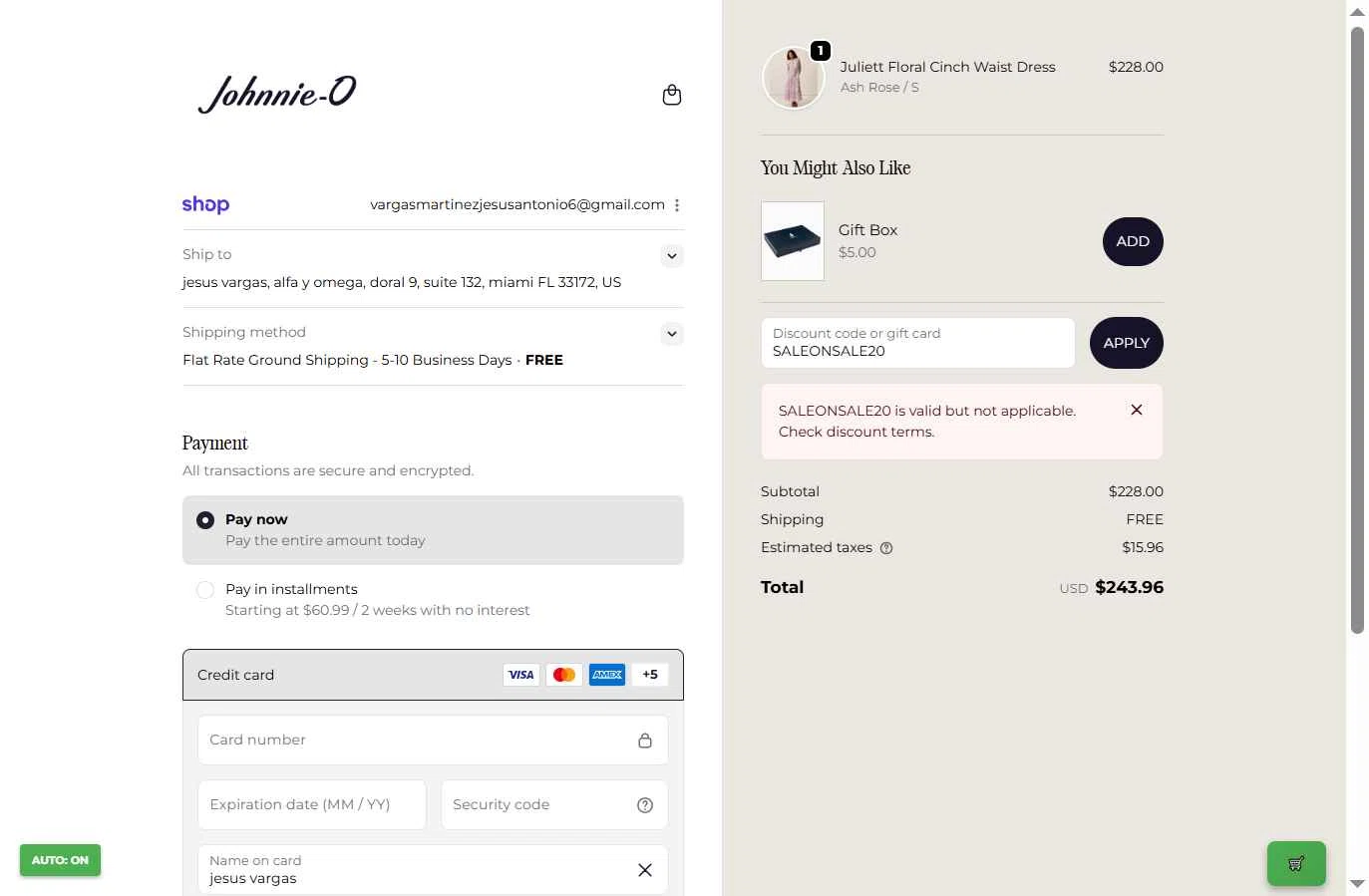Select Pay in installments radio option
This screenshot has height=896, width=1369.
click(205, 590)
